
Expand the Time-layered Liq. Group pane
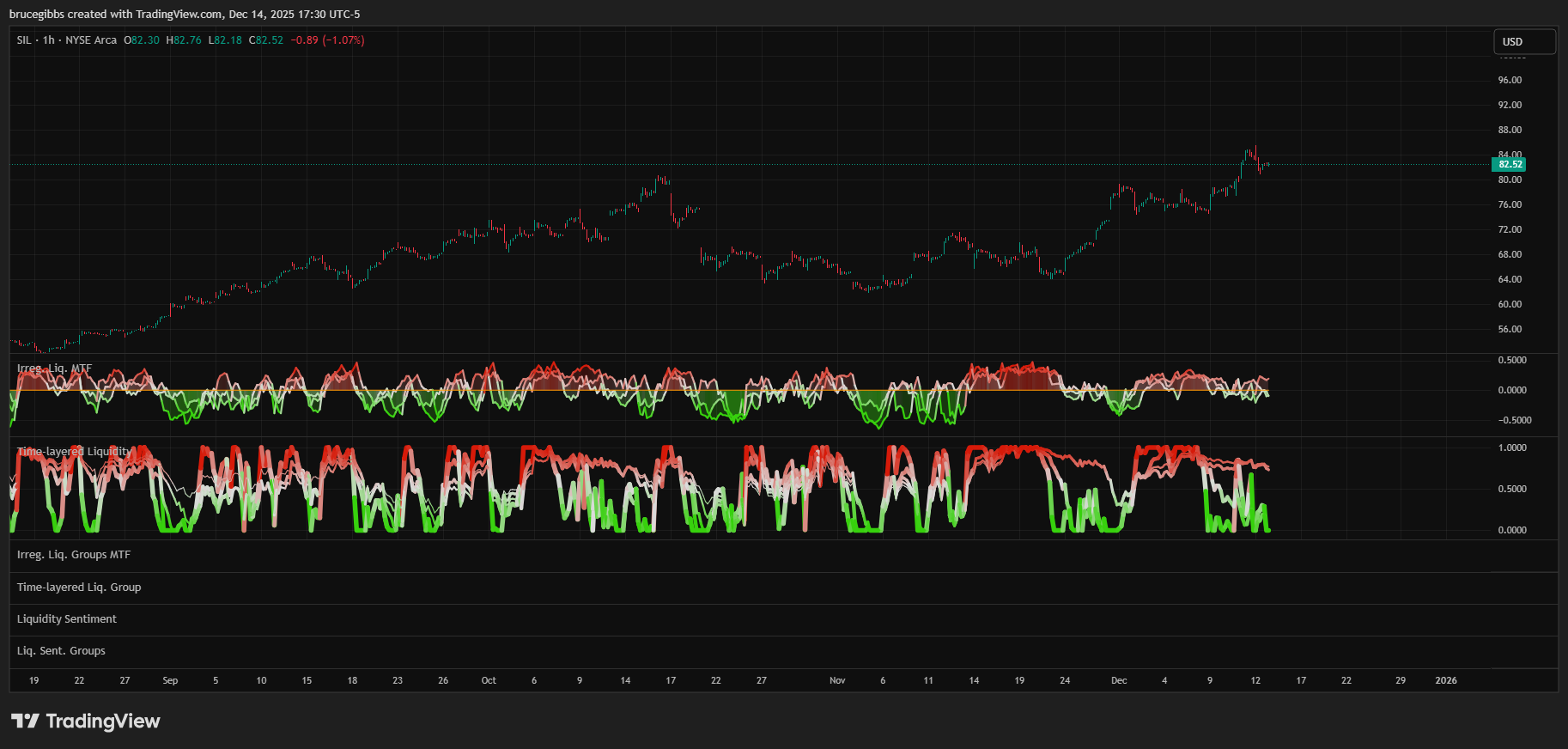point(79,588)
